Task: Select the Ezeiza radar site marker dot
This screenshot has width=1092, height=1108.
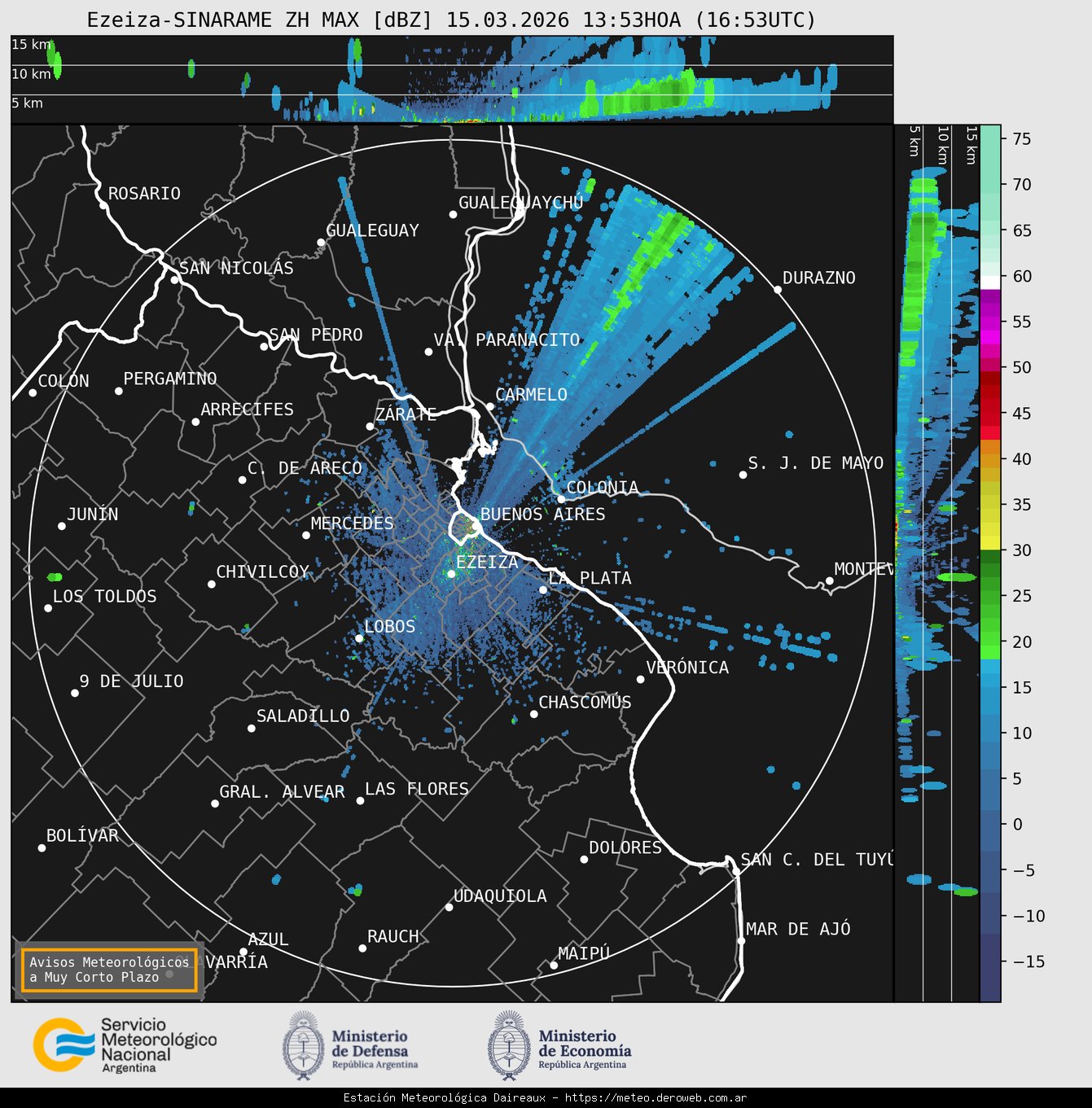Action: tap(451, 574)
